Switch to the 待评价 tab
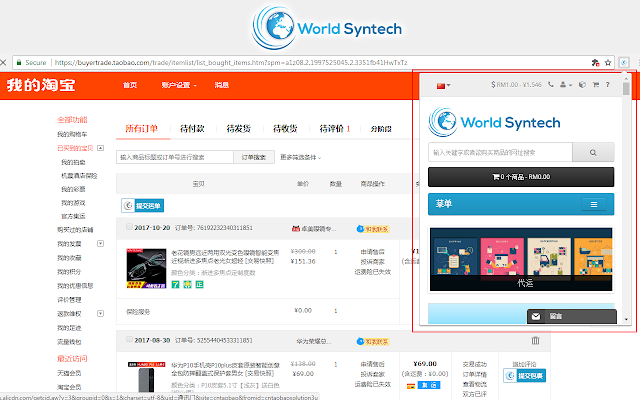640x400 pixels. point(335,129)
